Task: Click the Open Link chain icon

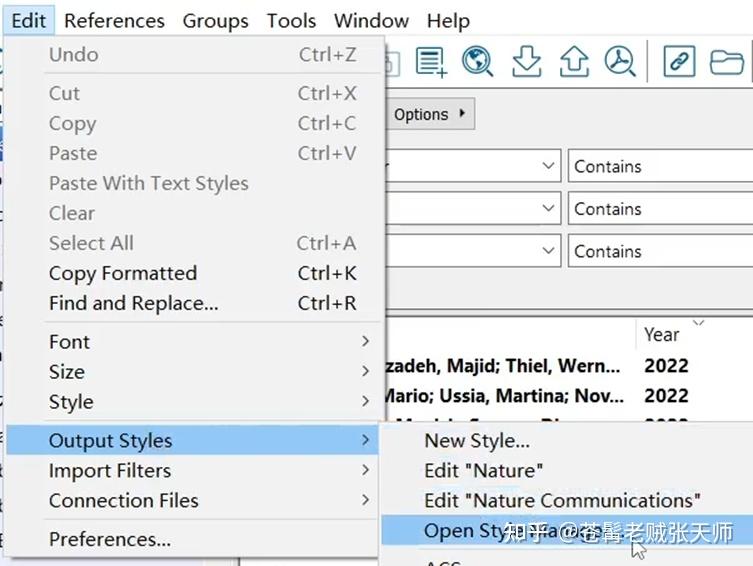Action: [x=679, y=62]
